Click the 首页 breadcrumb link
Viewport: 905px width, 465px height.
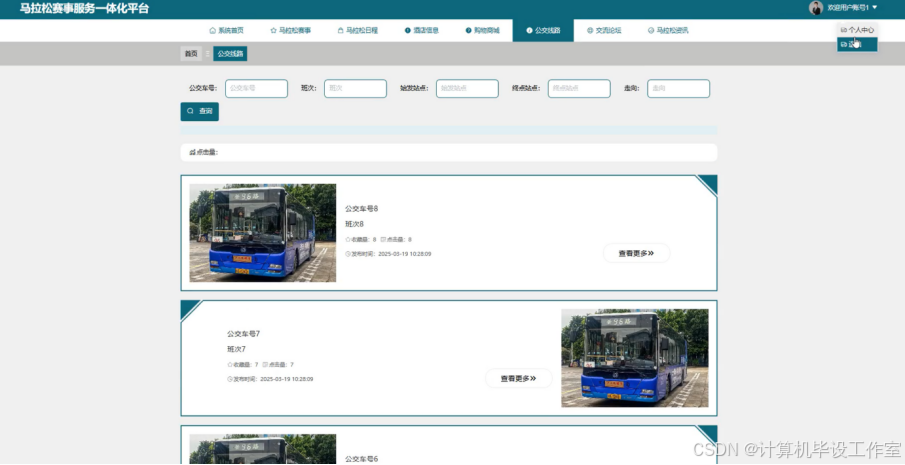click(190, 54)
